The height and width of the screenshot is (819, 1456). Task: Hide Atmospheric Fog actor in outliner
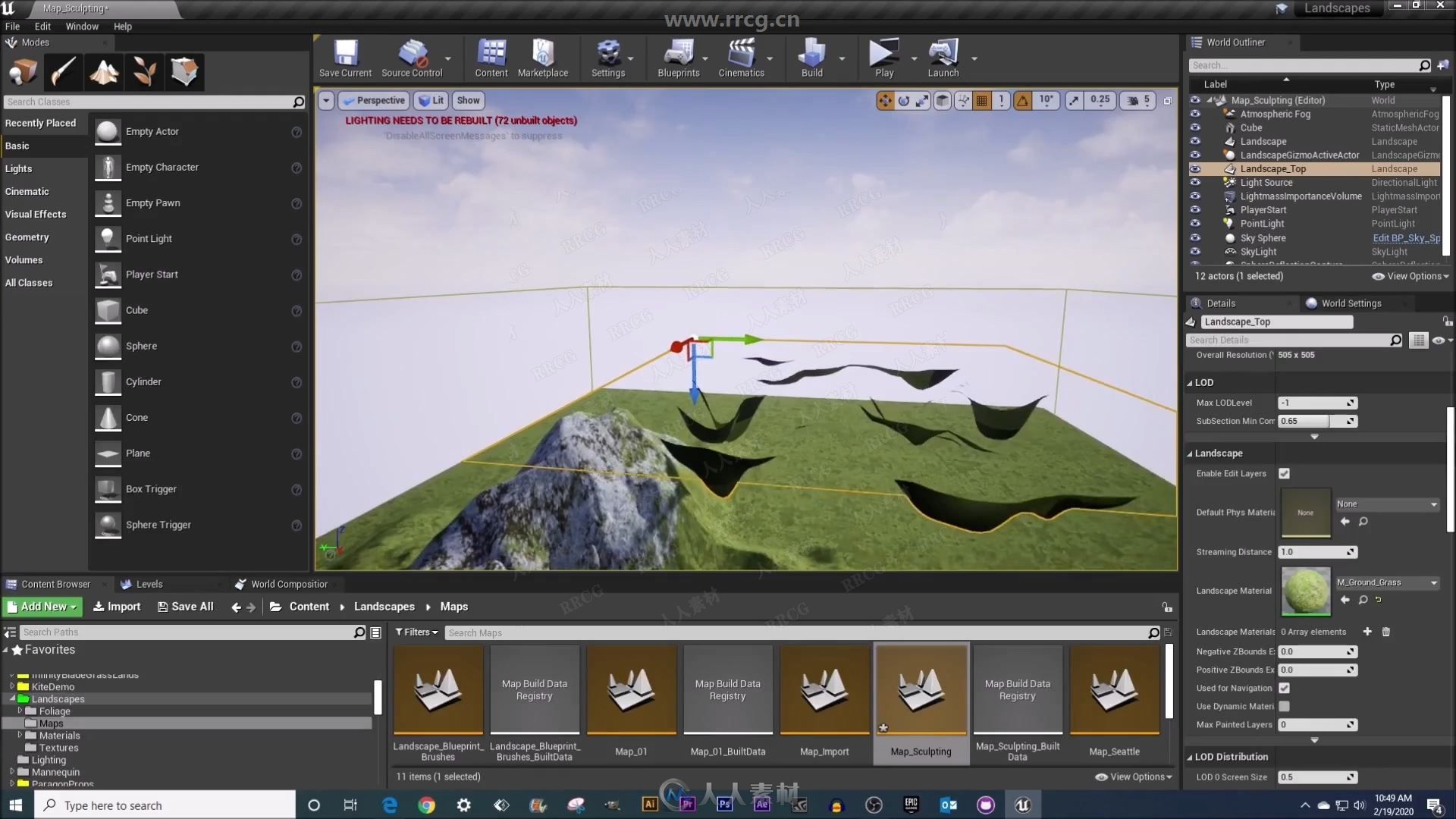pos(1195,114)
